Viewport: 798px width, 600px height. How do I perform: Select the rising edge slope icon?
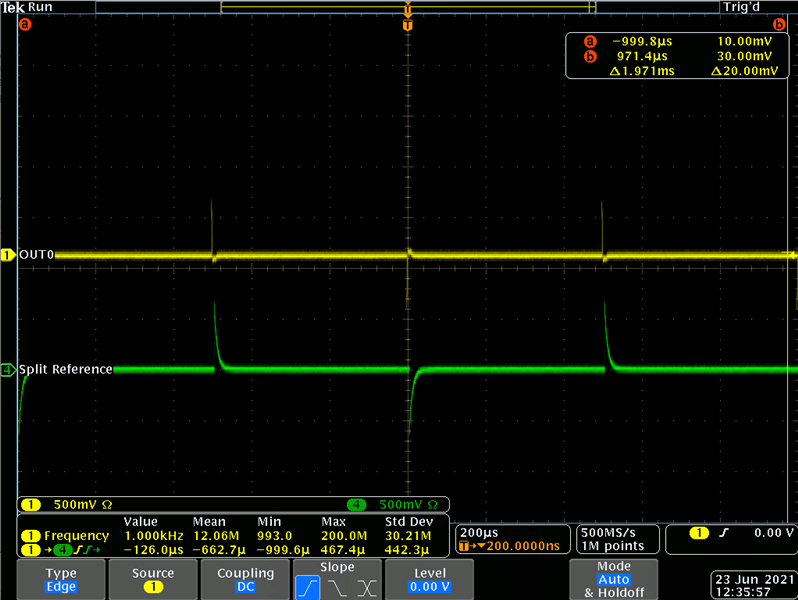tap(307, 587)
